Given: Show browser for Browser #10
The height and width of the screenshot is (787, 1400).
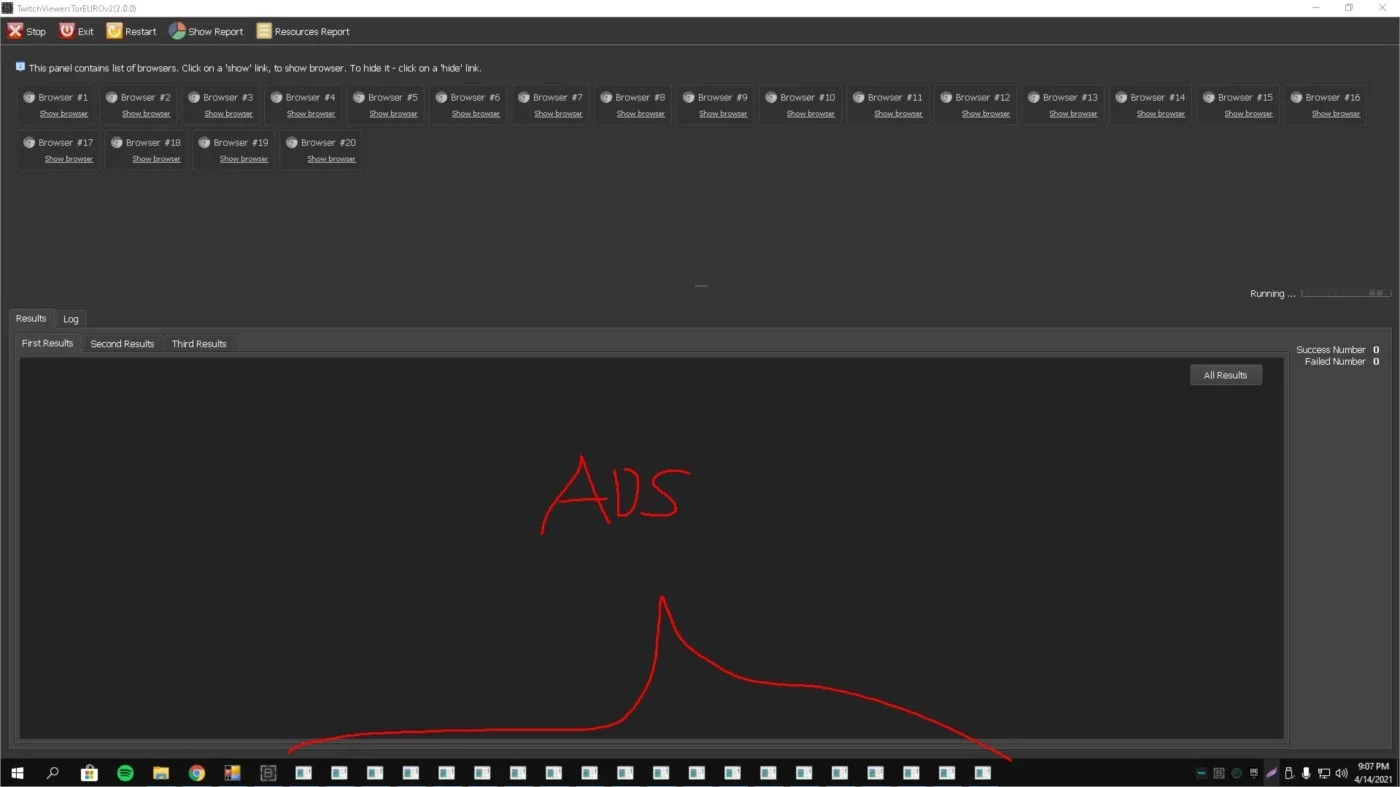Looking at the screenshot, I should (x=811, y=114).
